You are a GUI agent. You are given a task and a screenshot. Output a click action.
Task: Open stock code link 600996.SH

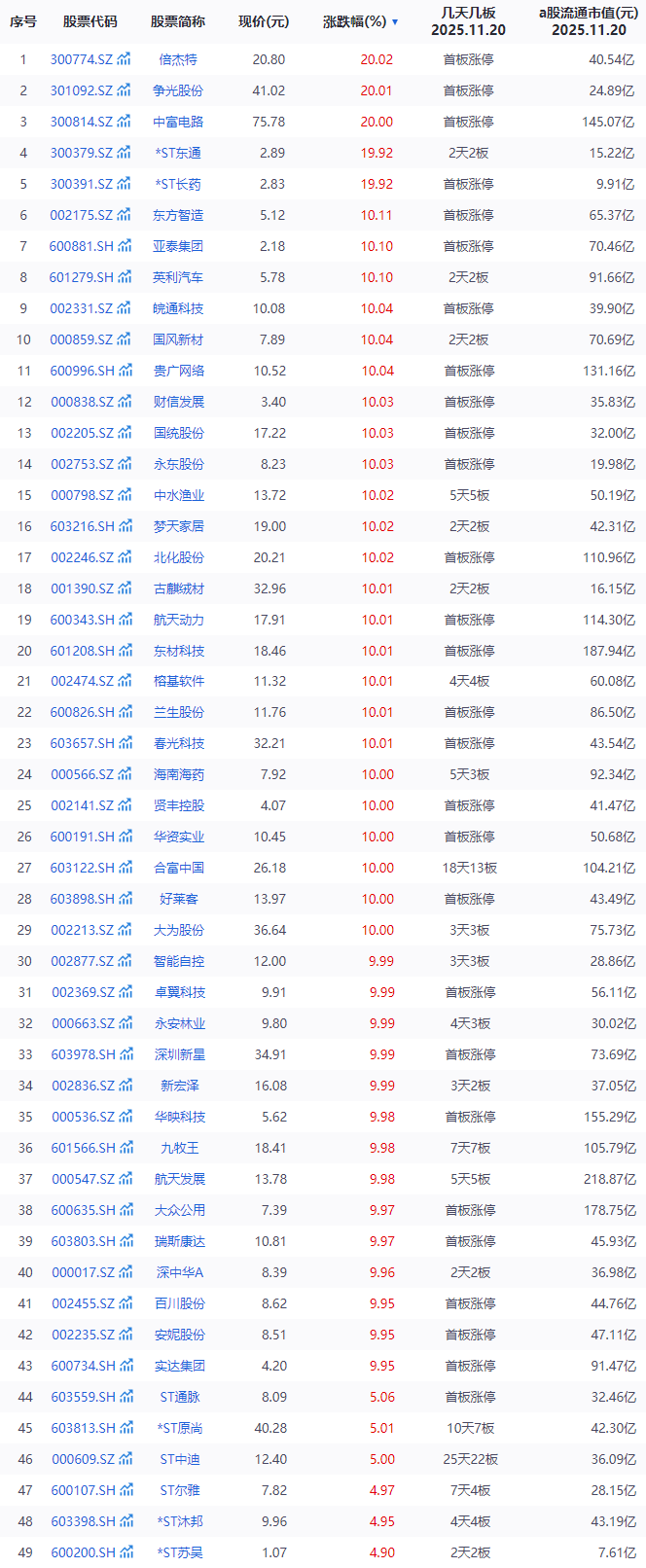pyautogui.click(x=82, y=371)
